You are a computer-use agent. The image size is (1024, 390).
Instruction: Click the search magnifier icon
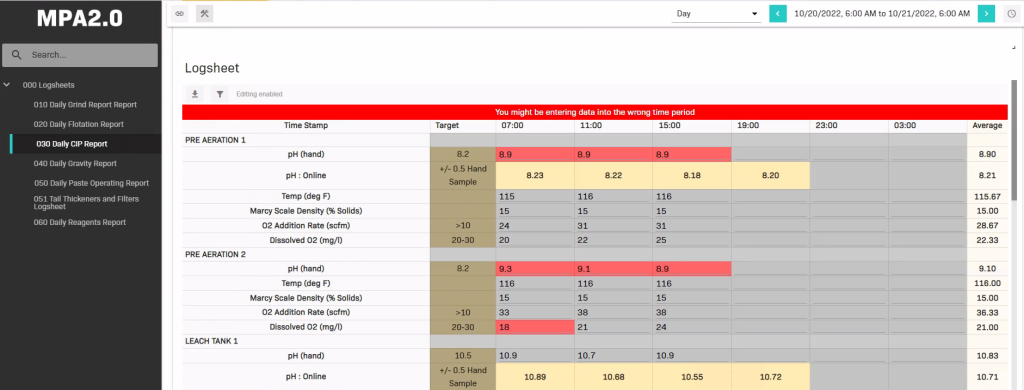click(18, 55)
